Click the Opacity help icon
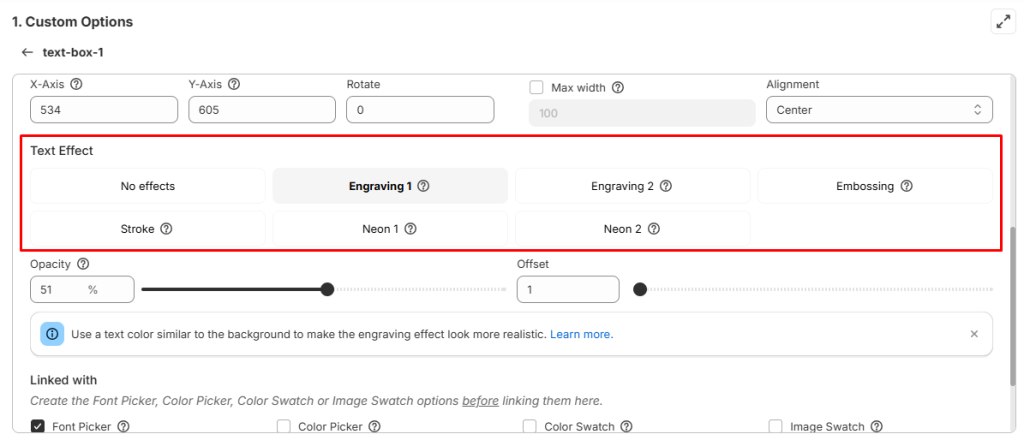Screen dimensions: 1024x446 83,264
